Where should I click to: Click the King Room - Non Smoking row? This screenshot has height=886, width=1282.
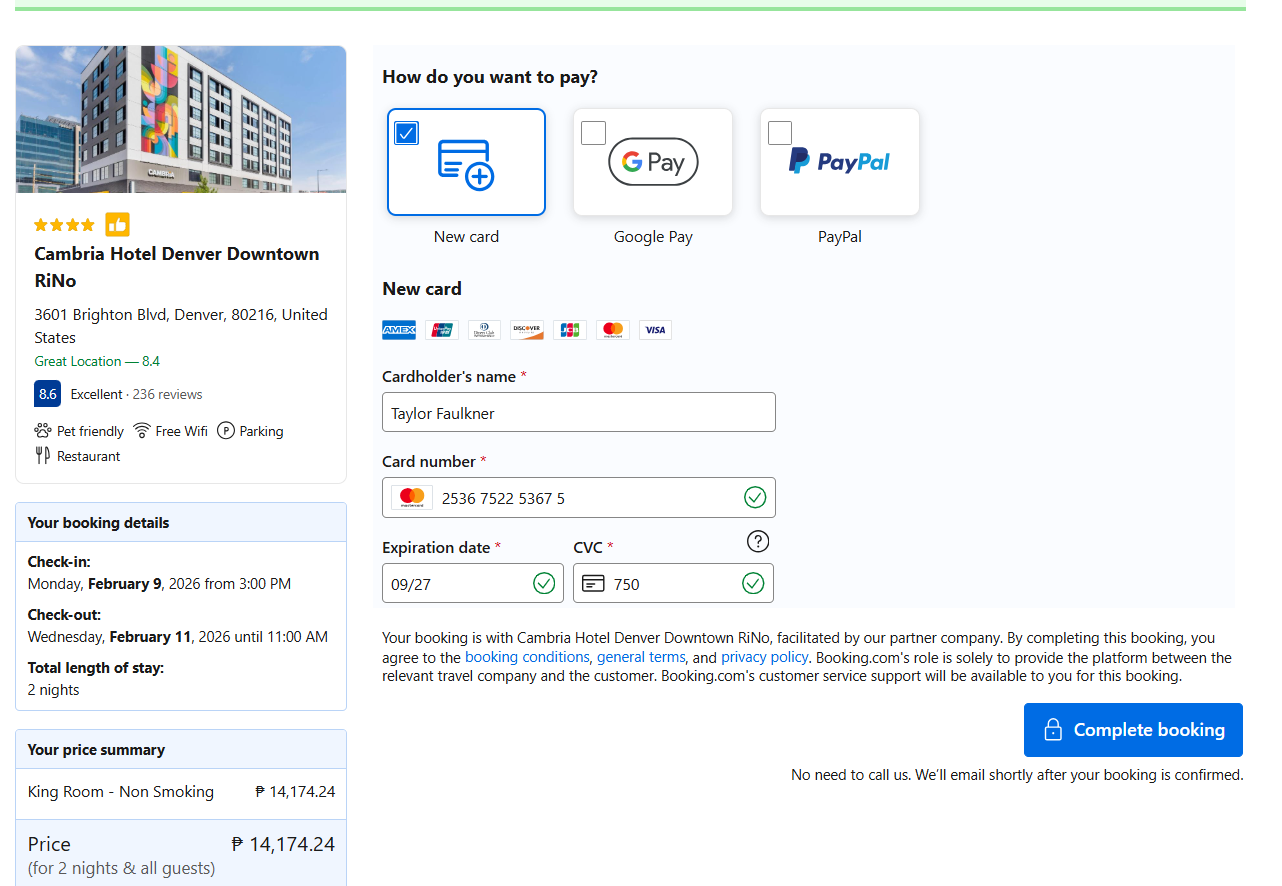tap(181, 792)
